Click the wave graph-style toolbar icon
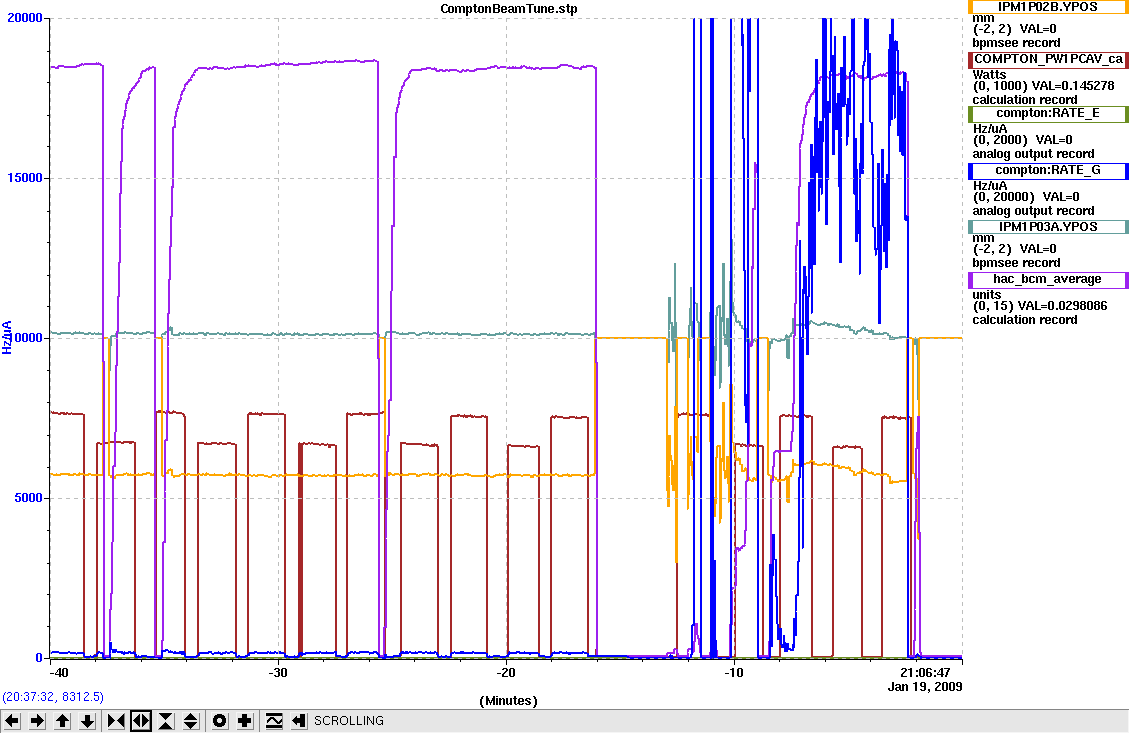 274,721
